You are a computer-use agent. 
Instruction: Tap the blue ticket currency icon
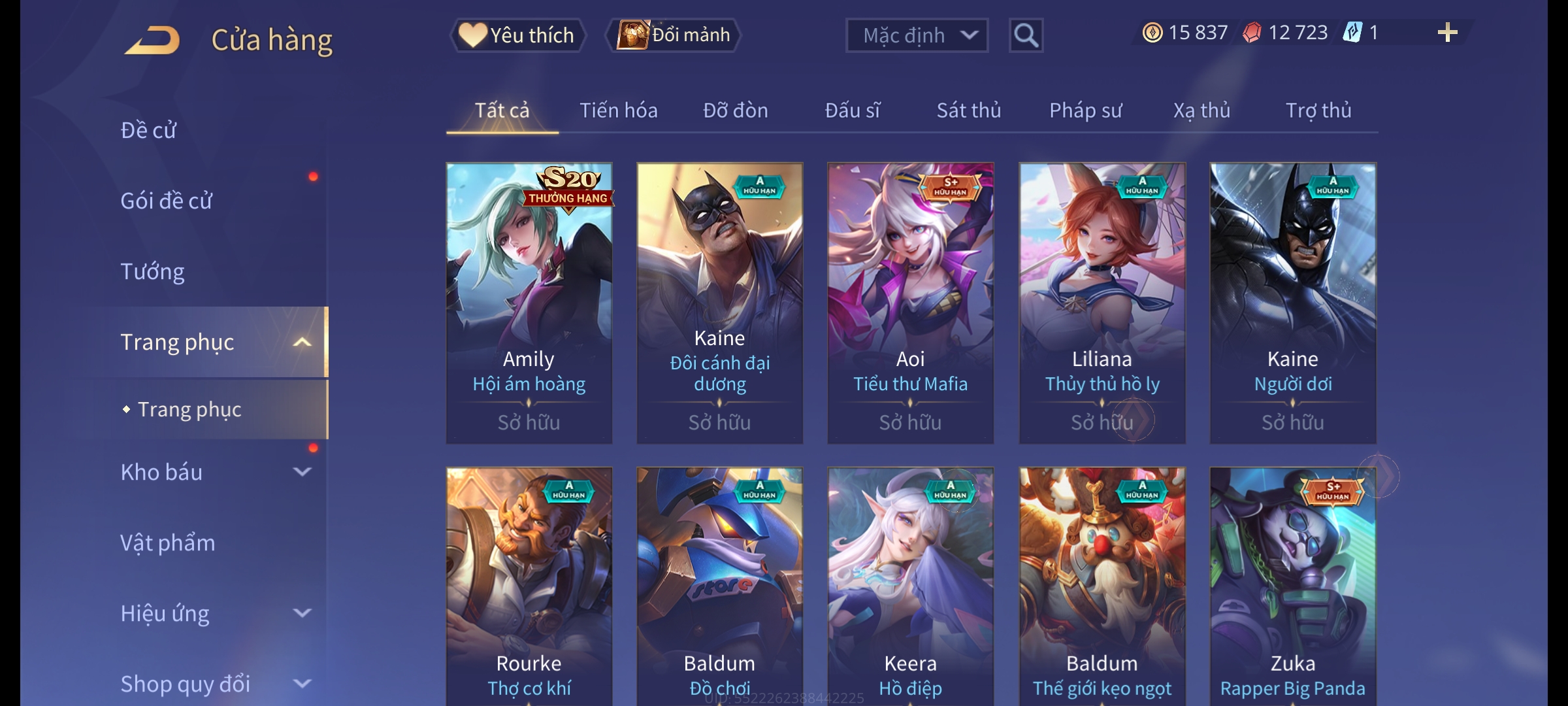click(1352, 33)
